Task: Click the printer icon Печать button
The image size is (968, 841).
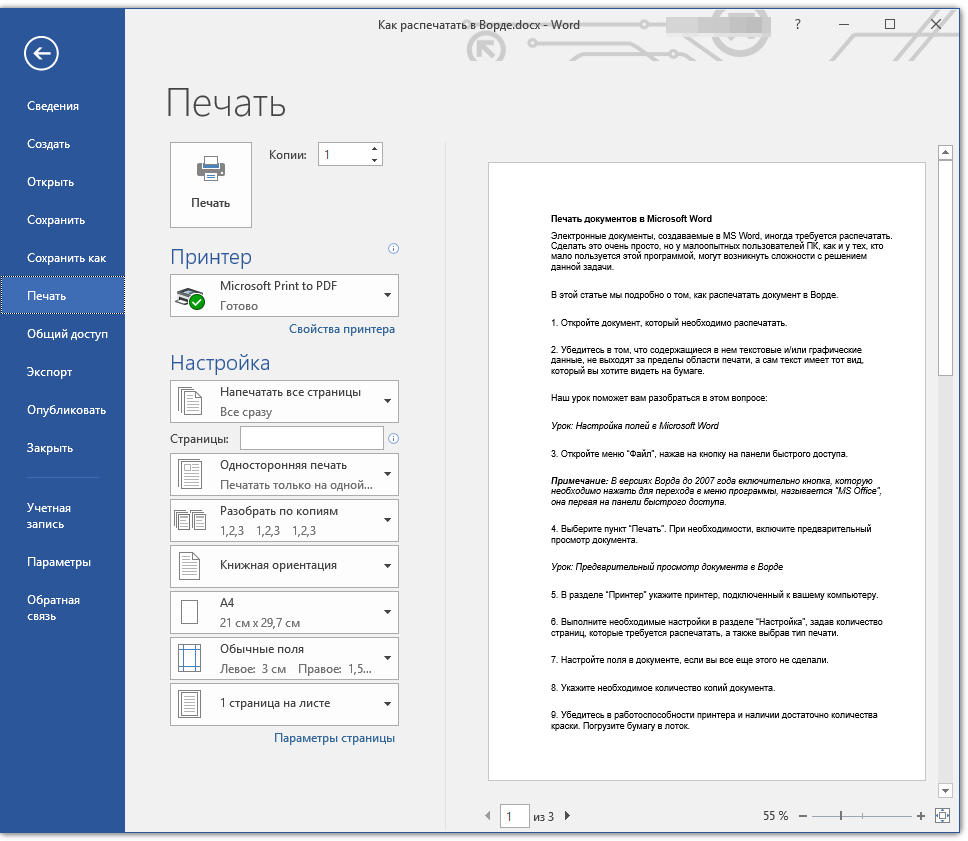Action: point(211,185)
